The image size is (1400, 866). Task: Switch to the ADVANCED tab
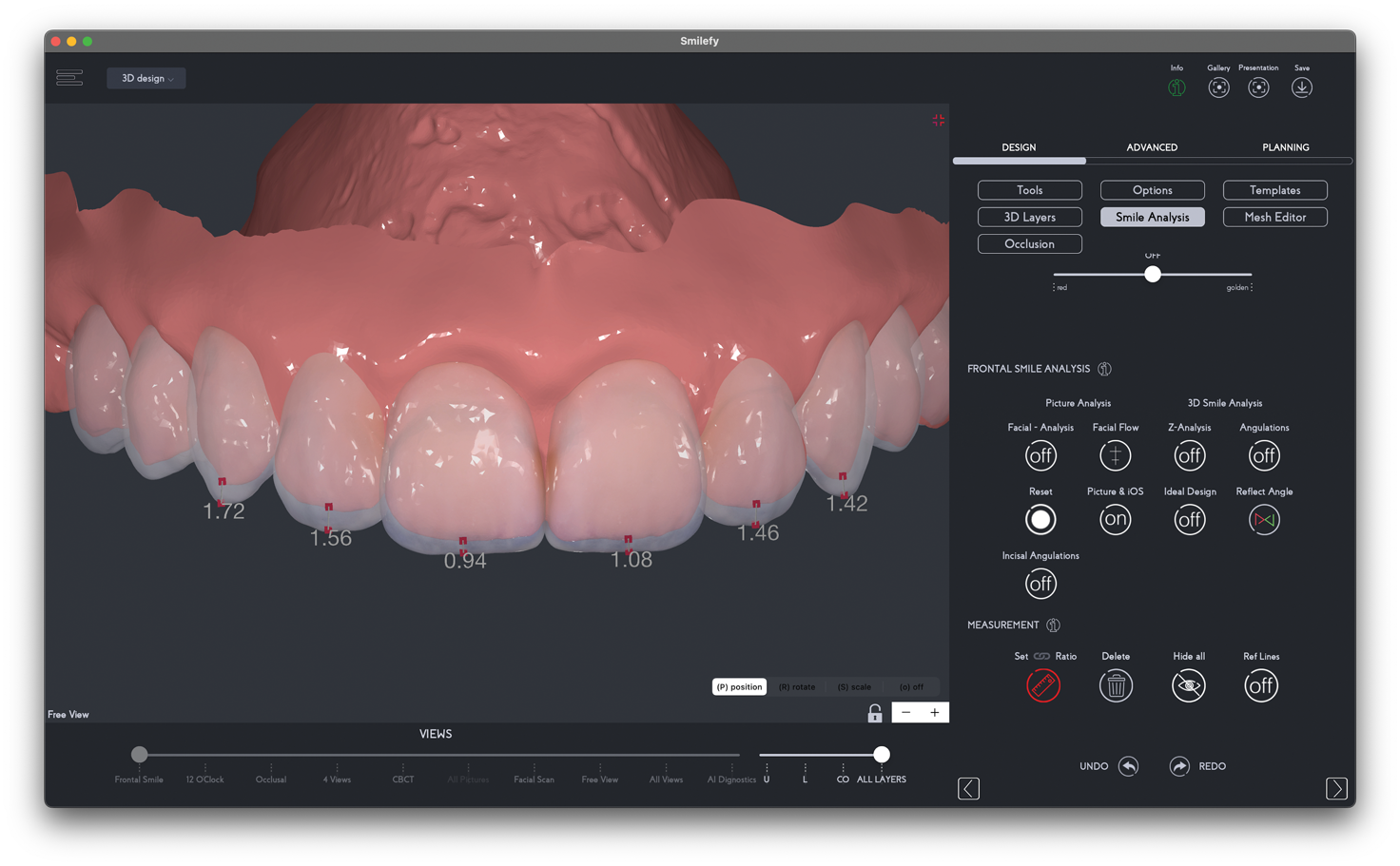[1152, 147]
